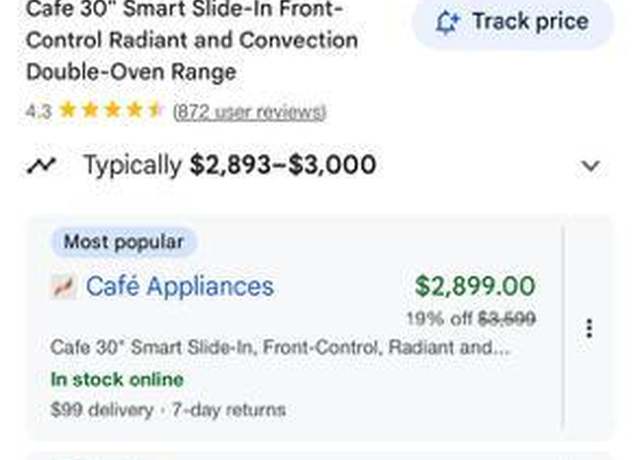Click the Track price bell icon

[x=448, y=22]
